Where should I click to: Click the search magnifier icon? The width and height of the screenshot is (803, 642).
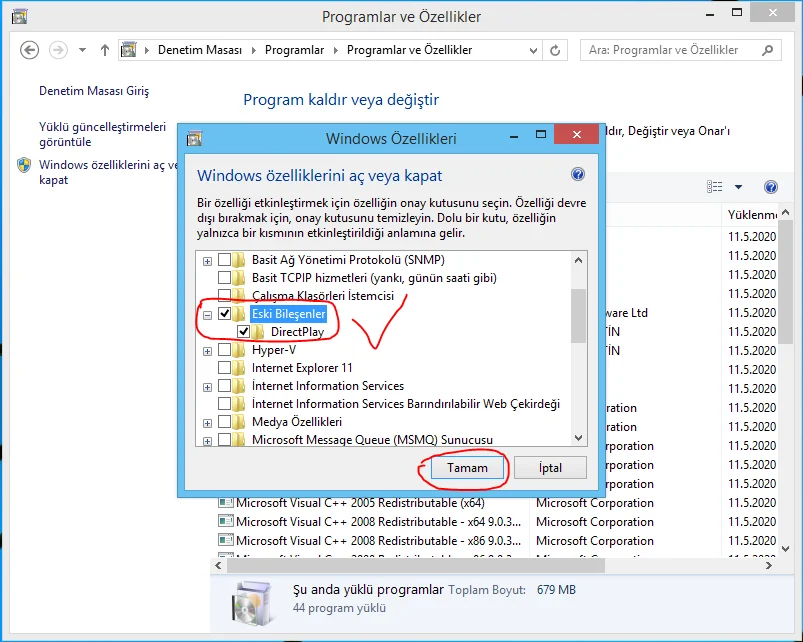767,50
